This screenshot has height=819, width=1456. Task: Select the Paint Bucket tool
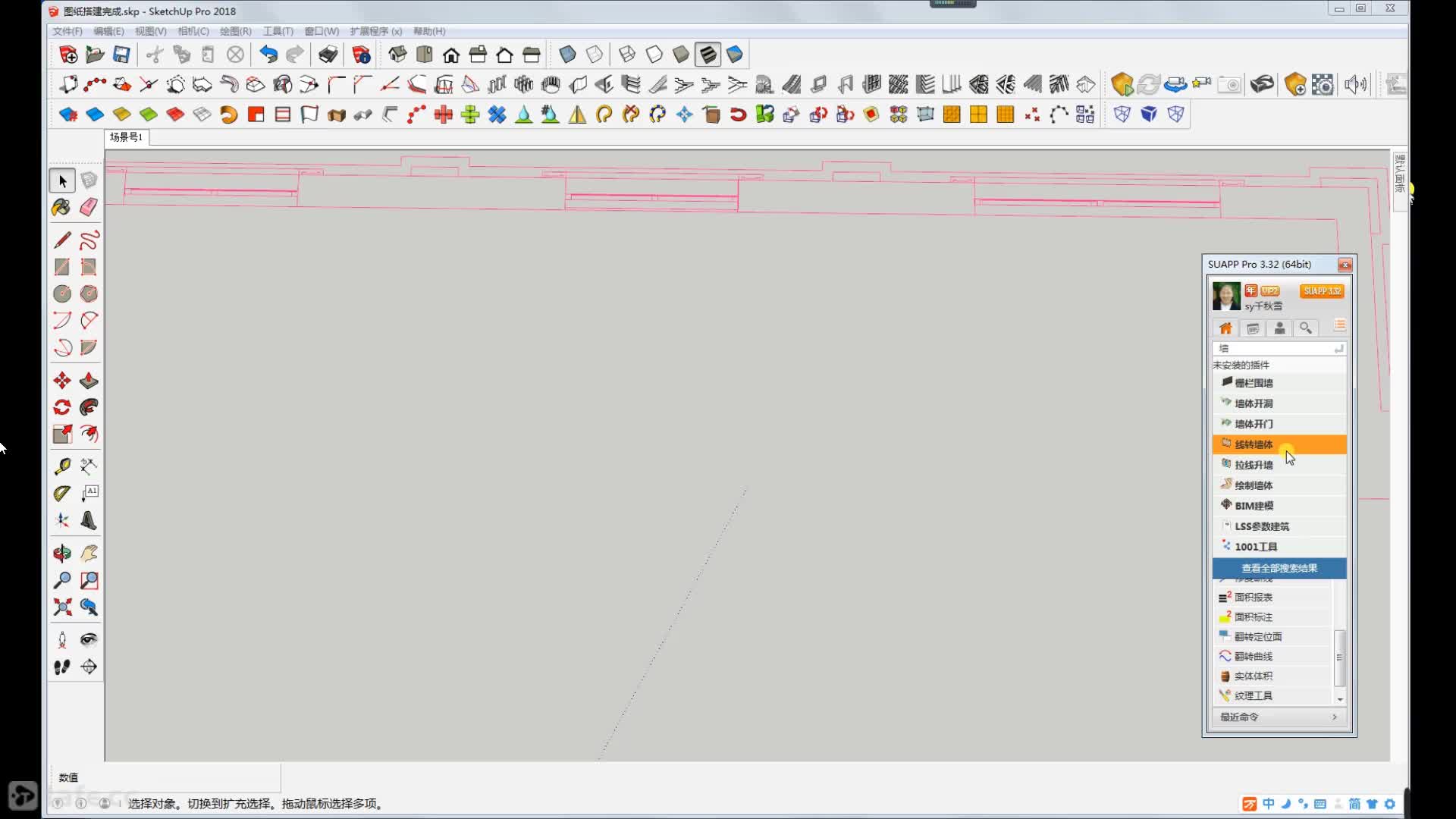pos(62,207)
